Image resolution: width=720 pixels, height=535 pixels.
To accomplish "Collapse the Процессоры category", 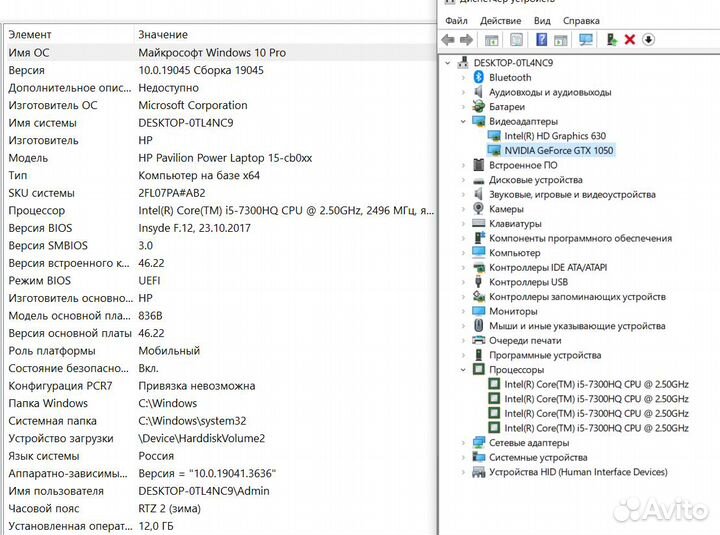I will pyautogui.click(x=463, y=370).
